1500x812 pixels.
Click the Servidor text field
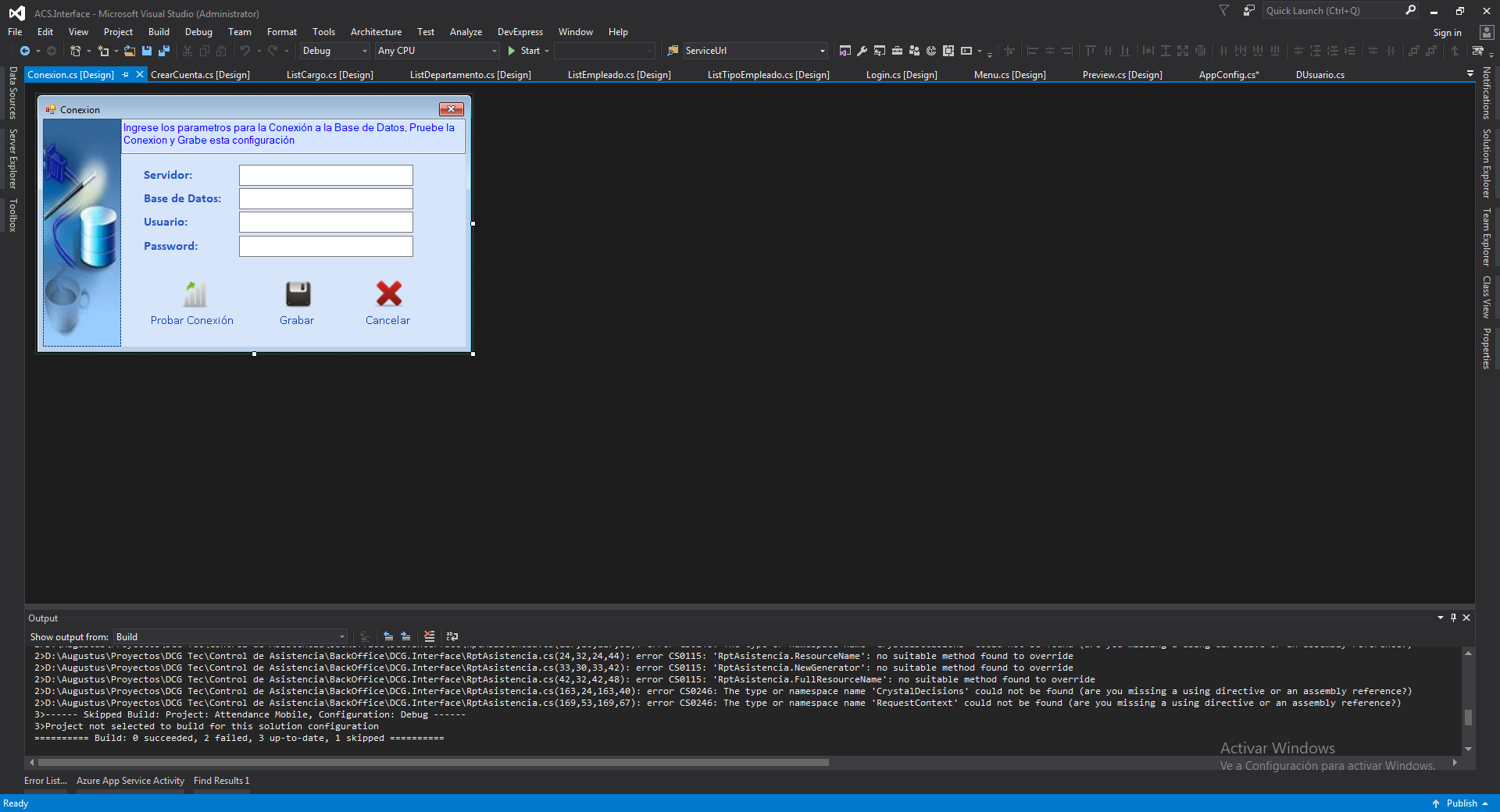(326, 175)
